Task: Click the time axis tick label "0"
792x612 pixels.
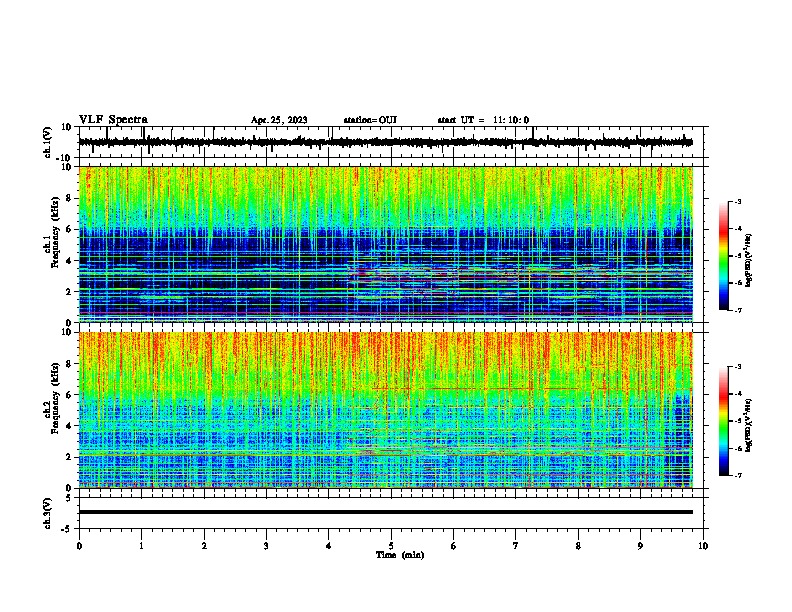Action: point(79,546)
